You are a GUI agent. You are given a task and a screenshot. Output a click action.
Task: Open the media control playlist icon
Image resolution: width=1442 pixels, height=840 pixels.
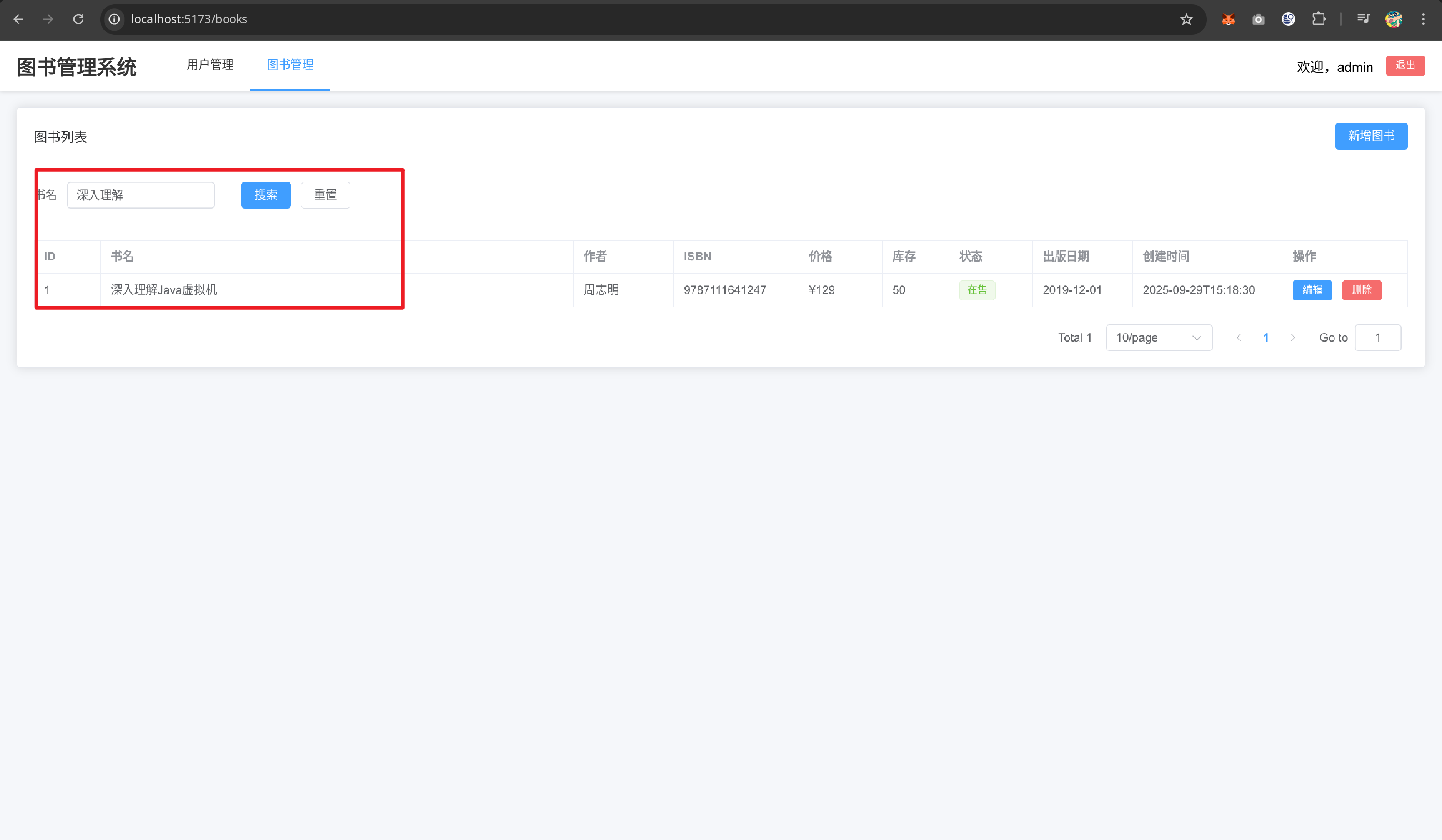tap(1363, 19)
